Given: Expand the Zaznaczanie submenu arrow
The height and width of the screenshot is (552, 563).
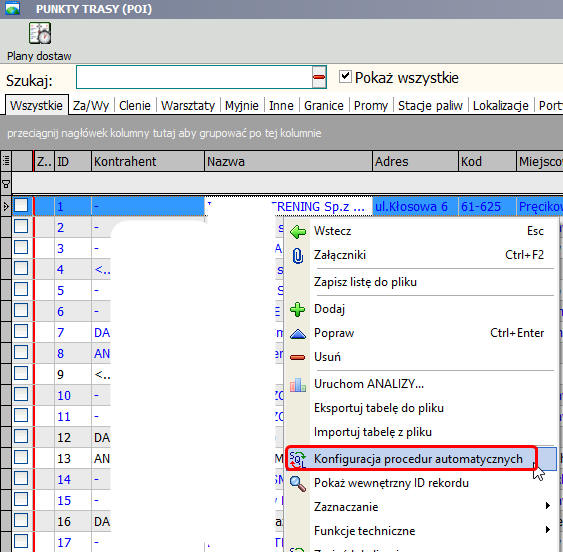Looking at the screenshot, I should click(x=548, y=506).
